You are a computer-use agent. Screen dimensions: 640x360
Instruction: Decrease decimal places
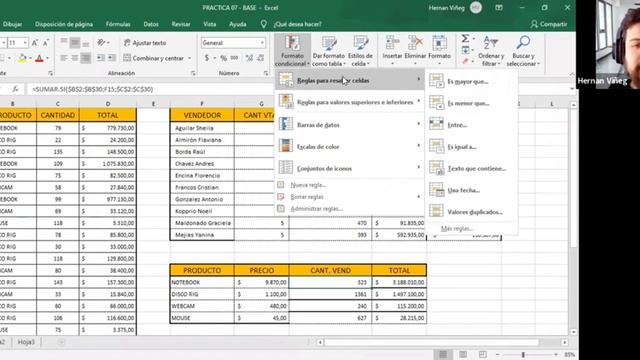point(260,58)
